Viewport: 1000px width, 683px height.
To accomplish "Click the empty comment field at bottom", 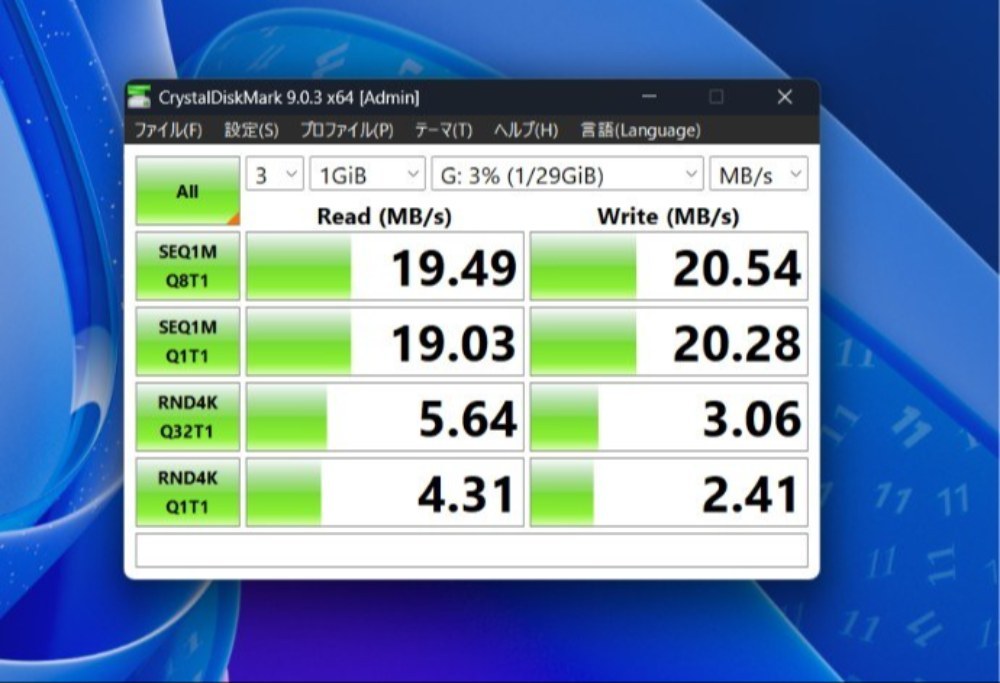I will 472,550.
